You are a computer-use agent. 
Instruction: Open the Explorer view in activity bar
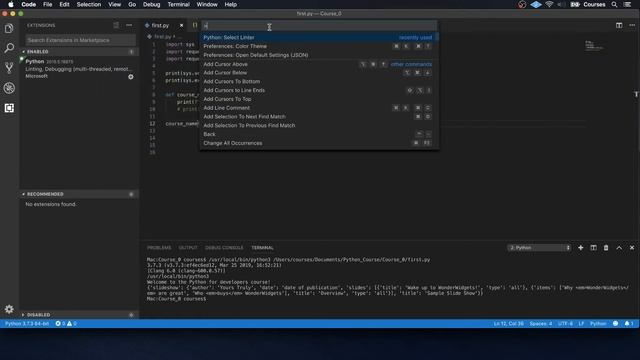[x=9, y=29]
